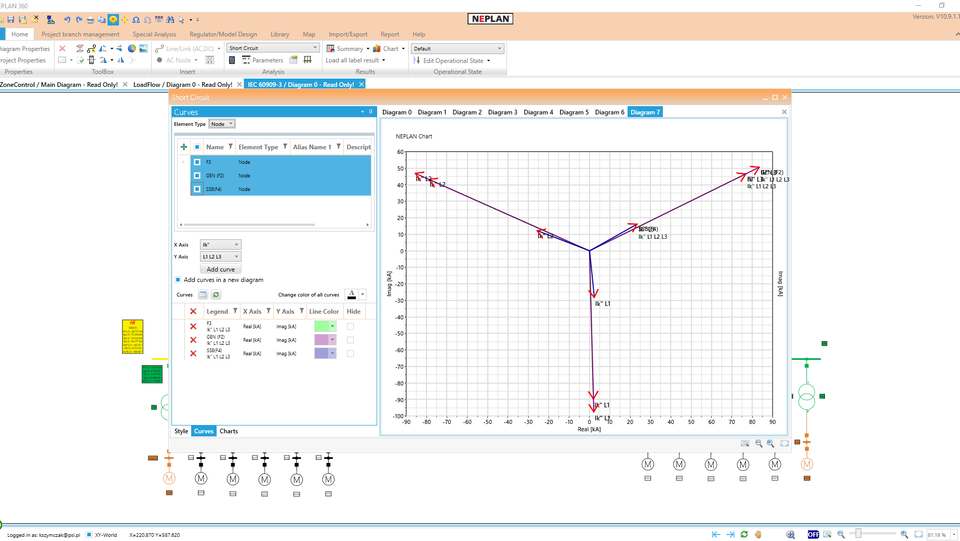The image size is (960, 541).
Task: Click the red X header to delete all curves
Action: coord(193,312)
